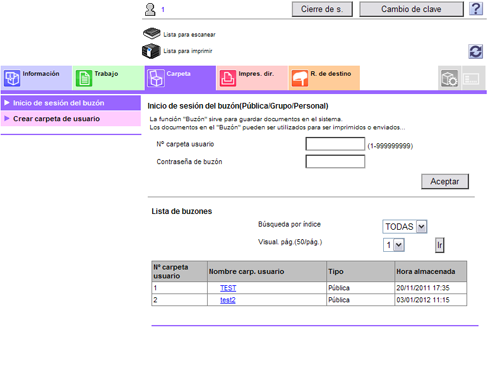
Task: Click folder number 1 cell in table
Action: pyautogui.click(x=179, y=288)
